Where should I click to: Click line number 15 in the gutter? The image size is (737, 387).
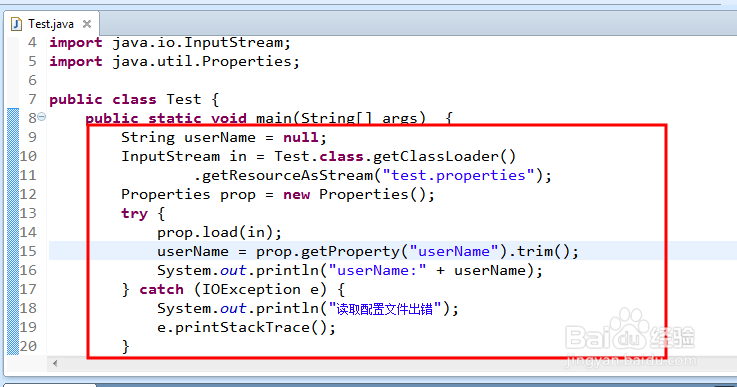click(x=28, y=251)
